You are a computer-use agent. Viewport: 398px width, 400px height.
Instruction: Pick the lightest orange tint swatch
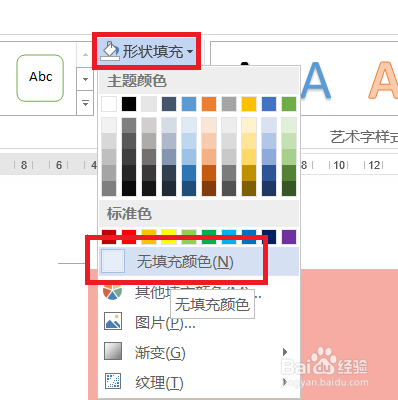coord(209,125)
